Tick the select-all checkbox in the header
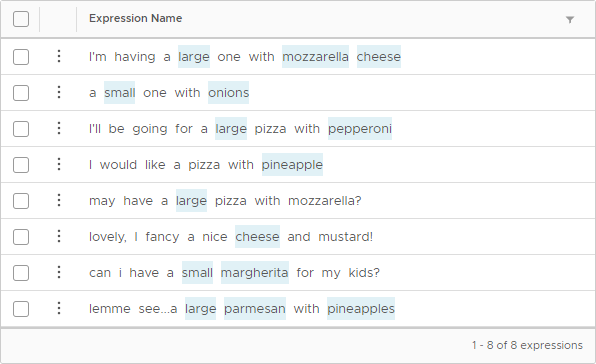This screenshot has height=364, width=596. click(x=21, y=19)
